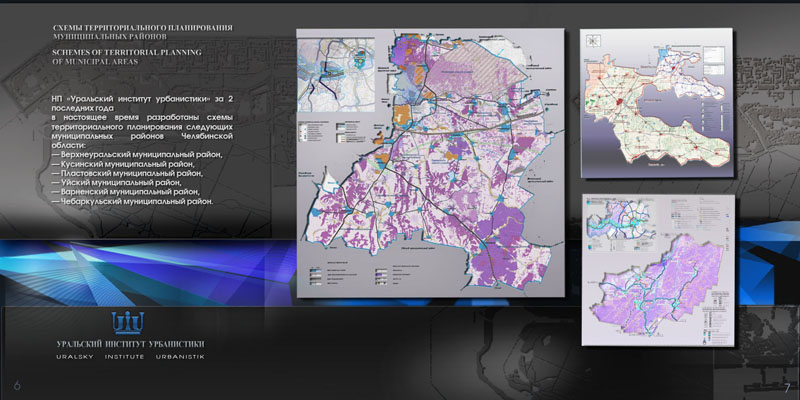The width and height of the screenshot is (800, 400).
Task: Click page number 7 in the bottom-right corner
Action: pyautogui.click(x=787, y=387)
